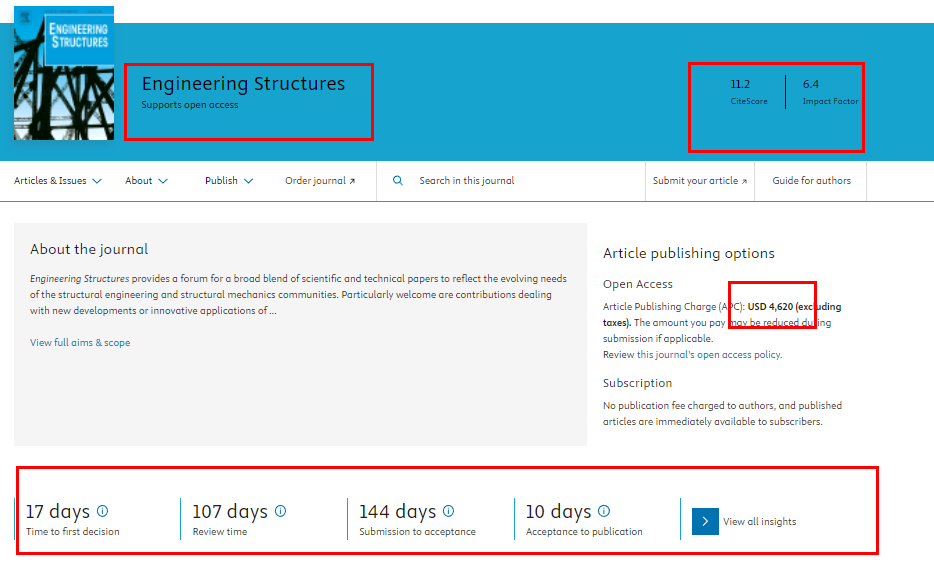Click the info icon beside 107 days
This screenshot has width=934, height=565.
[281, 511]
